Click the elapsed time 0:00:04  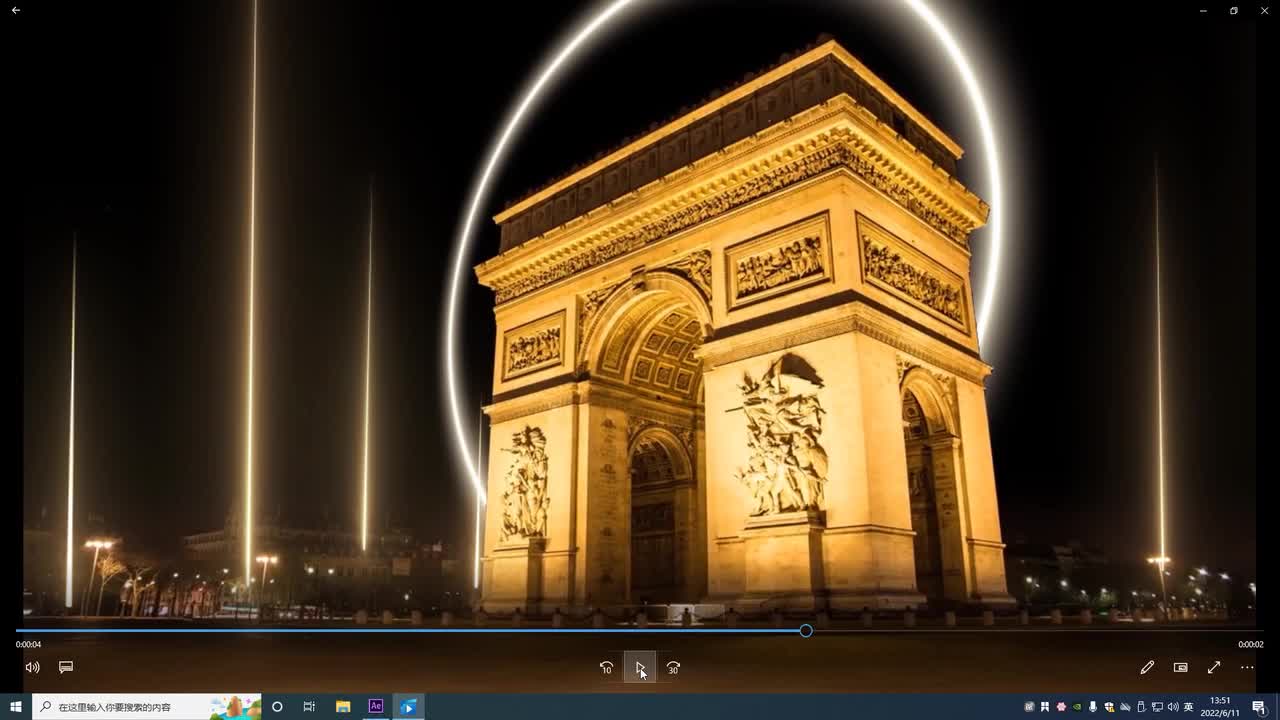click(x=28, y=645)
